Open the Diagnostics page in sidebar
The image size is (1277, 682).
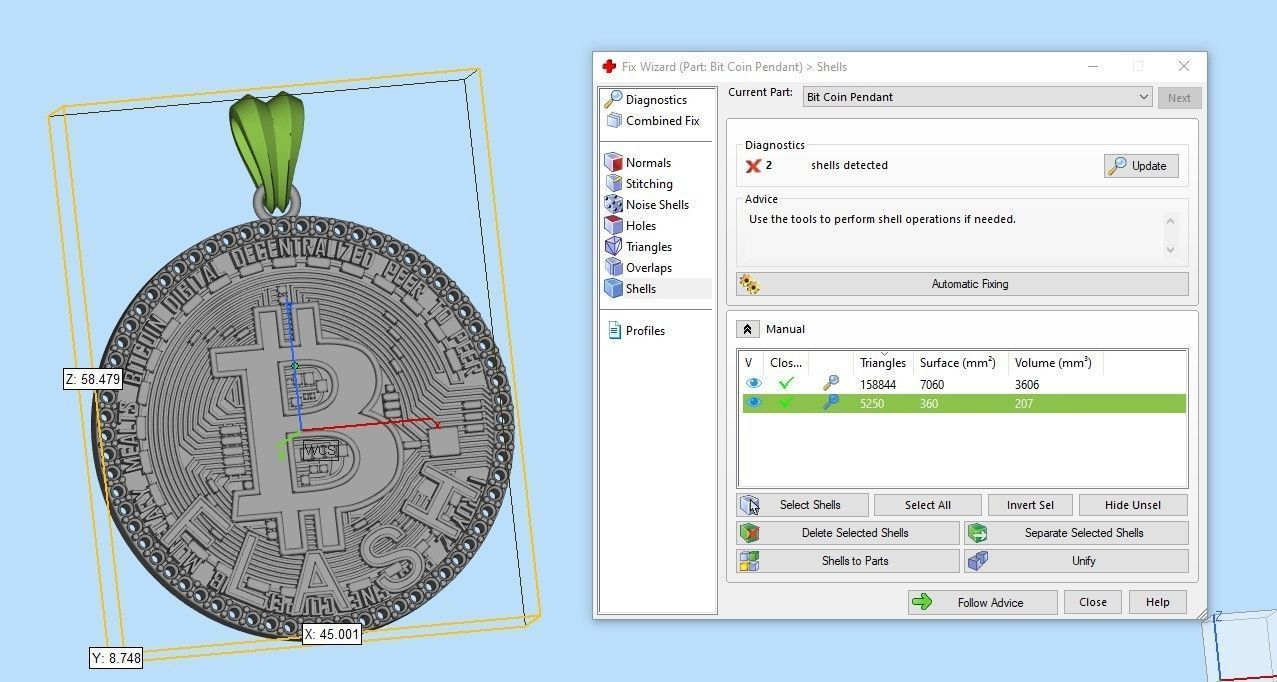(656, 100)
